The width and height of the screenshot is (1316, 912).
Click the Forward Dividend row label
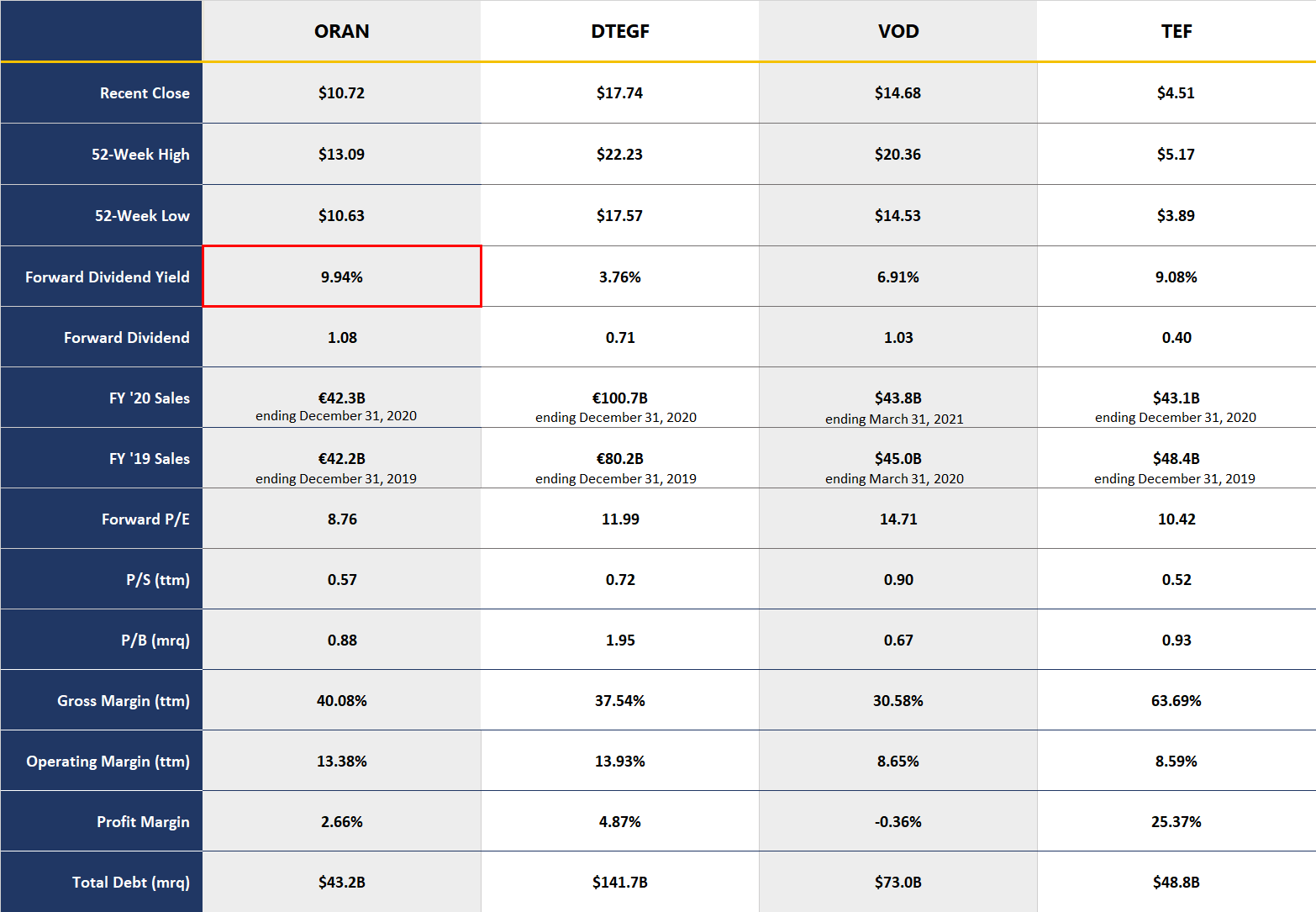tap(127, 338)
